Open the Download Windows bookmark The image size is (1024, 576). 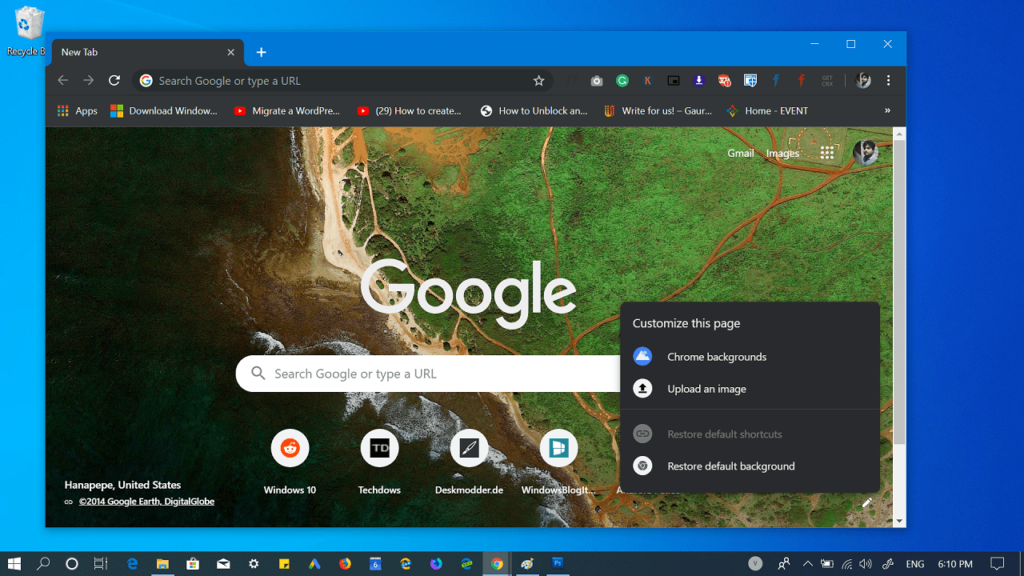click(164, 110)
